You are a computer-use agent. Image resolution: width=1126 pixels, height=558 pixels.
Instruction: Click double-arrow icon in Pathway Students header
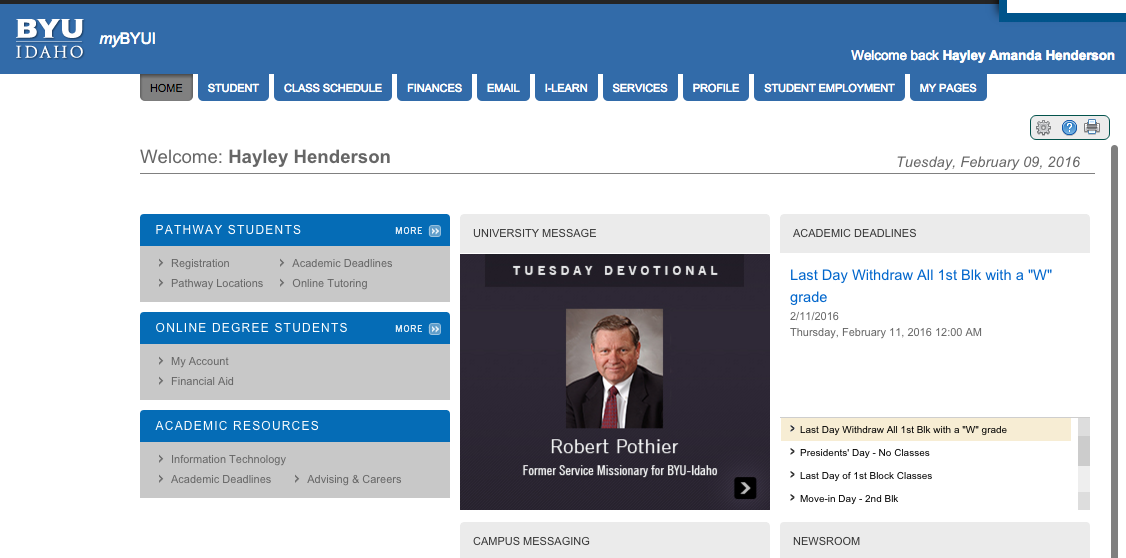435,231
